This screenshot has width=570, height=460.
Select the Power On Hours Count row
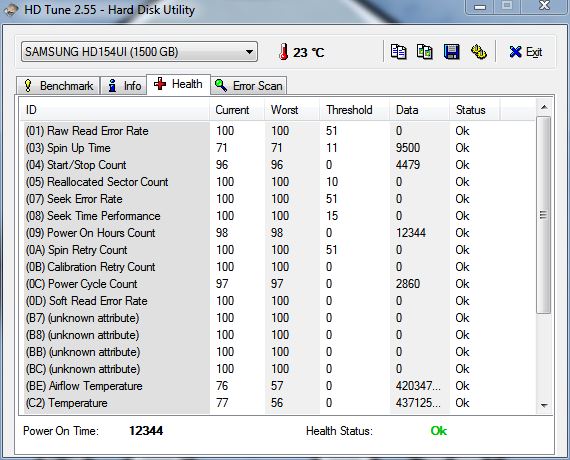pyautogui.click(x=278, y=233)
